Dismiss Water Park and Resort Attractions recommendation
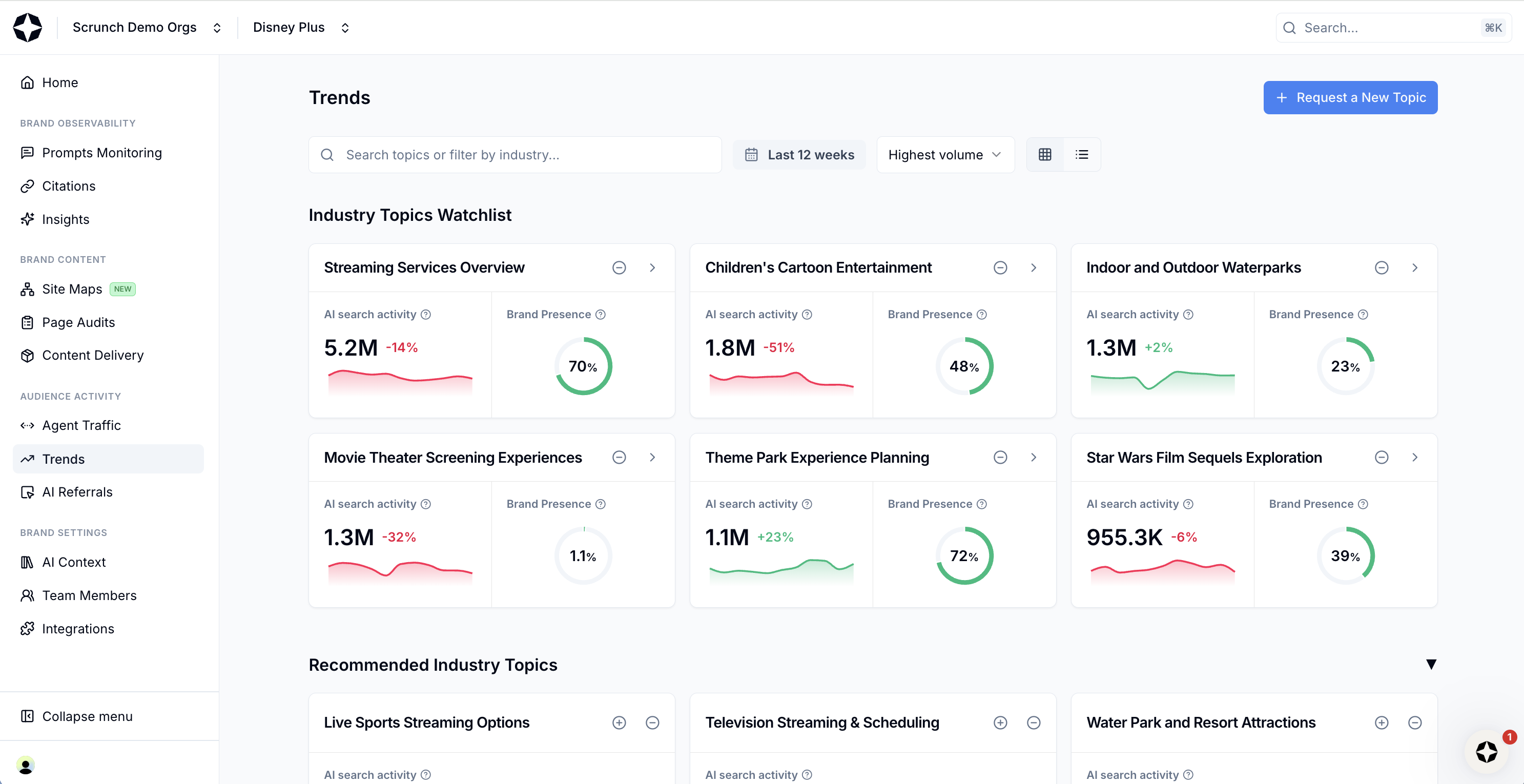Image resolution: width=1524 pixels, height=784 pixels. tap(1414, 723)
